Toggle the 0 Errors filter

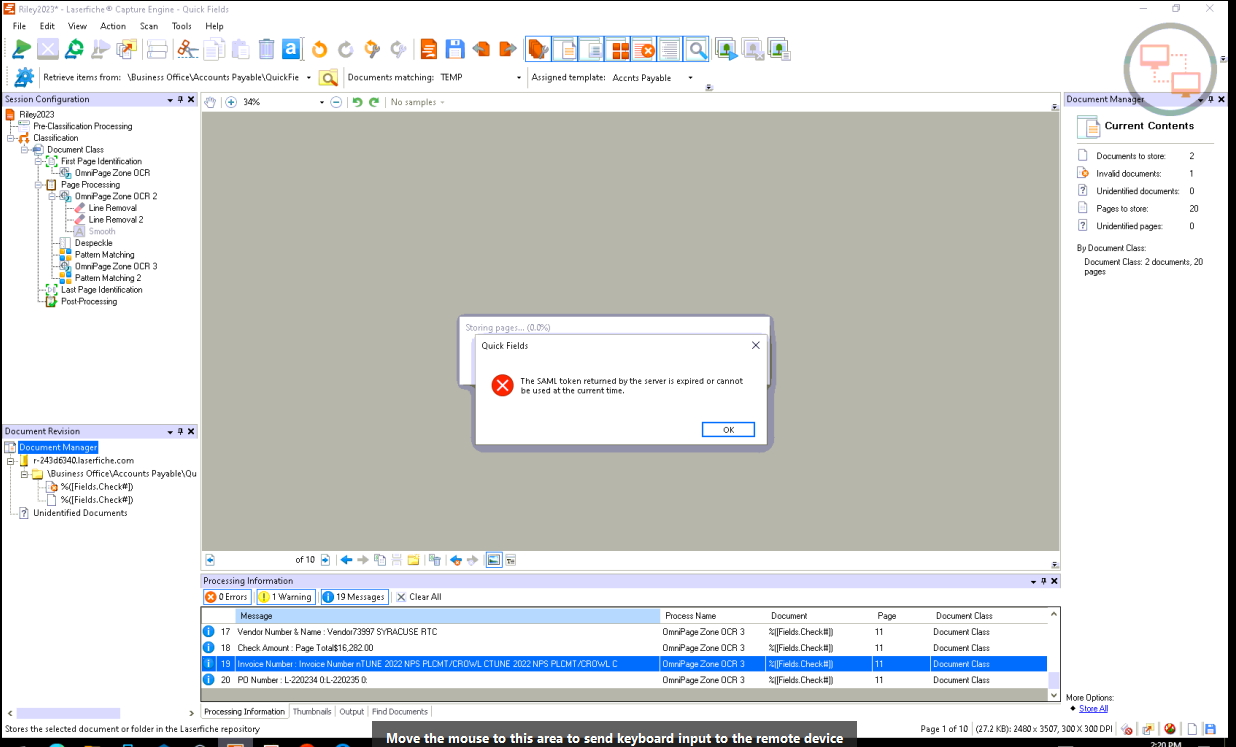tap(226, 597)
